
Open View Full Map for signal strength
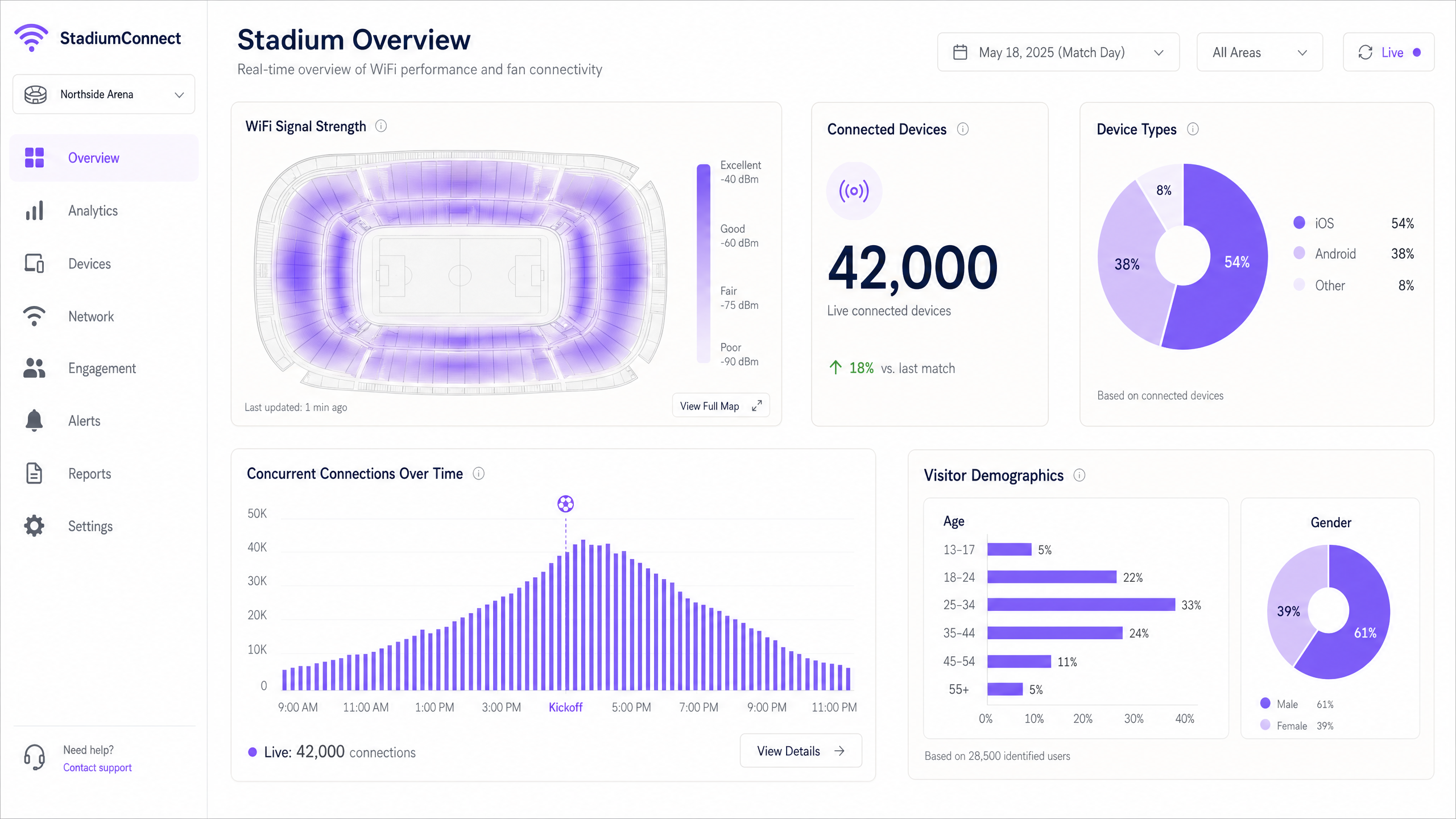pyautogui.click(x=720, y=406)
